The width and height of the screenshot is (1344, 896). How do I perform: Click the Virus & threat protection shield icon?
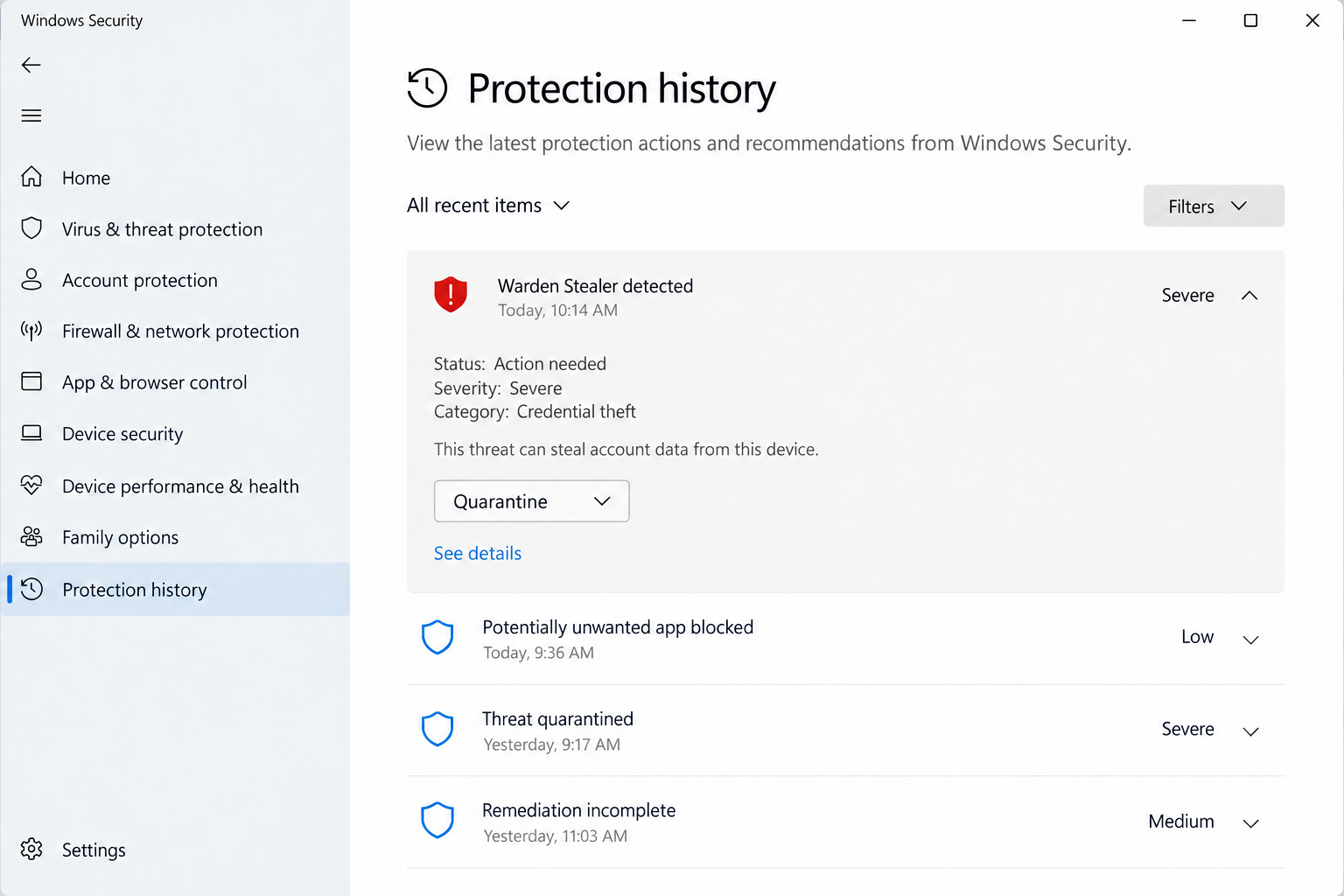coord(31,228)
